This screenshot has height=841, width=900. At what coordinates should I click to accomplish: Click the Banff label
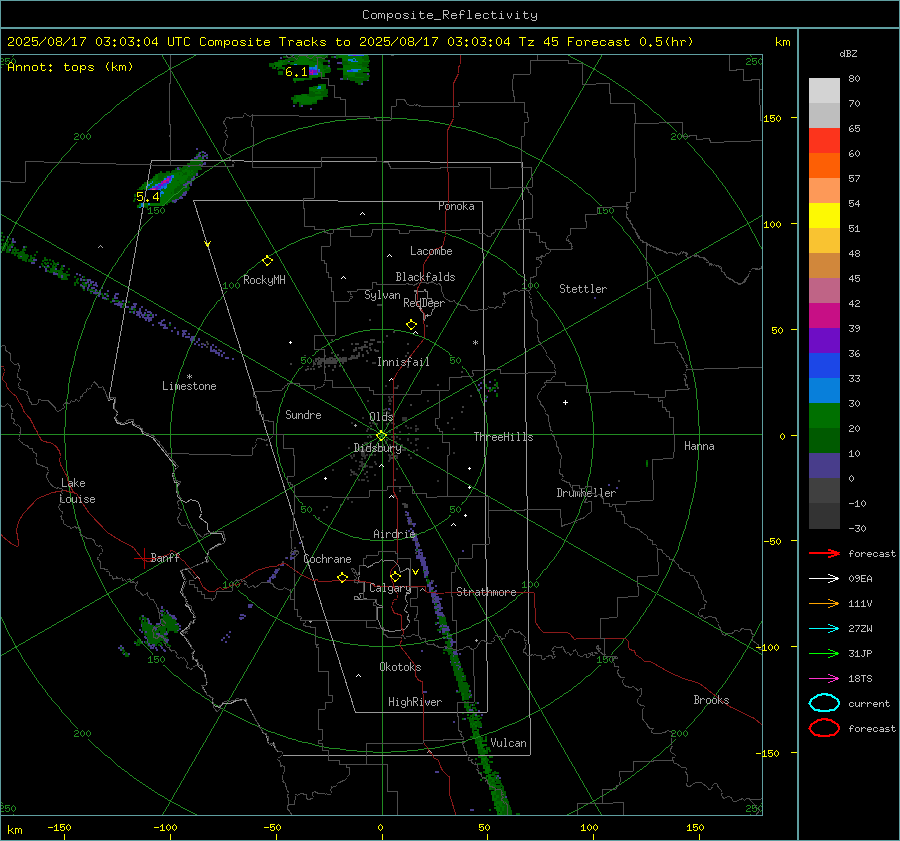point(165,557)
